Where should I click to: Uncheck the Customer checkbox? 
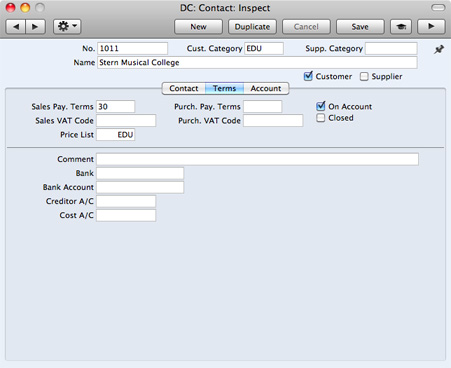tap(308, 76)
